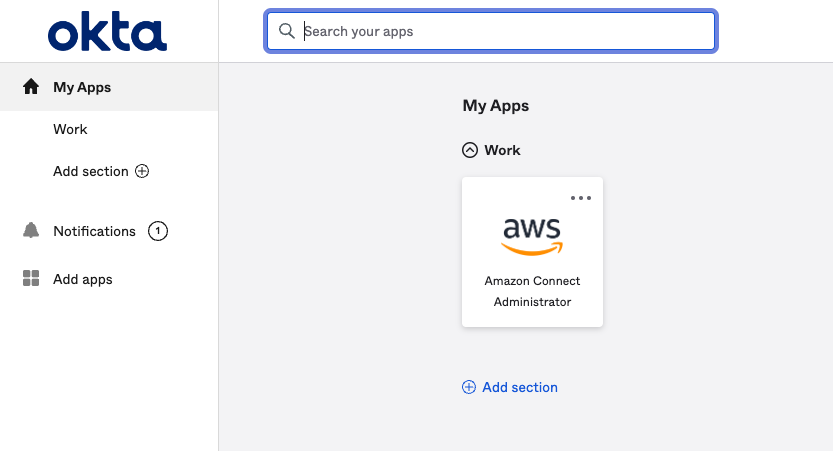Click the notification count badge showing 1
Viewport: 833px width, 451px height.
tap(157, 231)
